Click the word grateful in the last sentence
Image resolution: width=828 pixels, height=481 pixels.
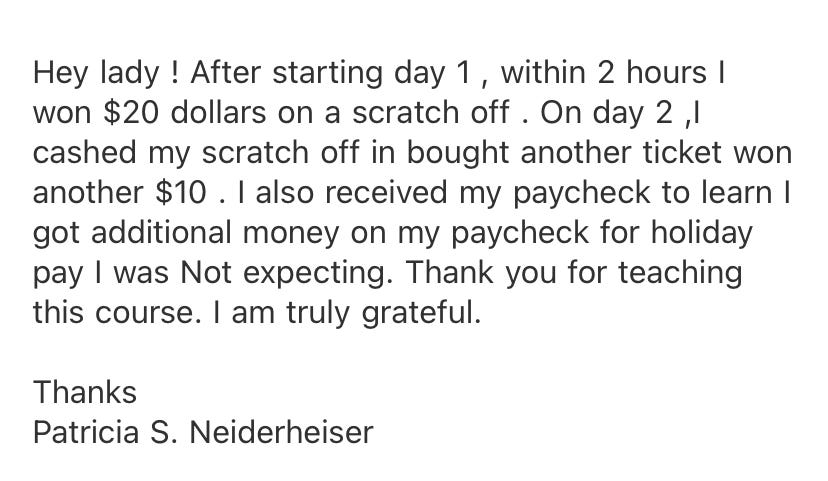[x=421, y=314]
